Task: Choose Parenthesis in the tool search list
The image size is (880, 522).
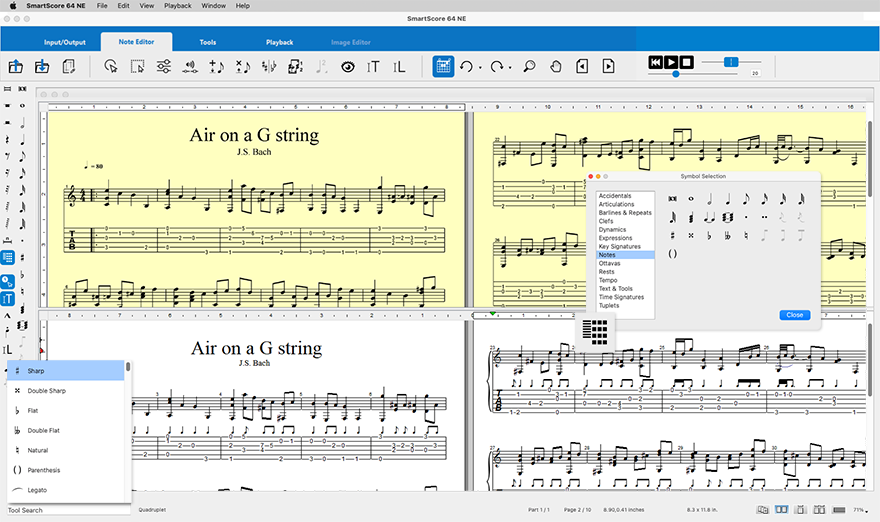Action: click(x=66, y=470)
